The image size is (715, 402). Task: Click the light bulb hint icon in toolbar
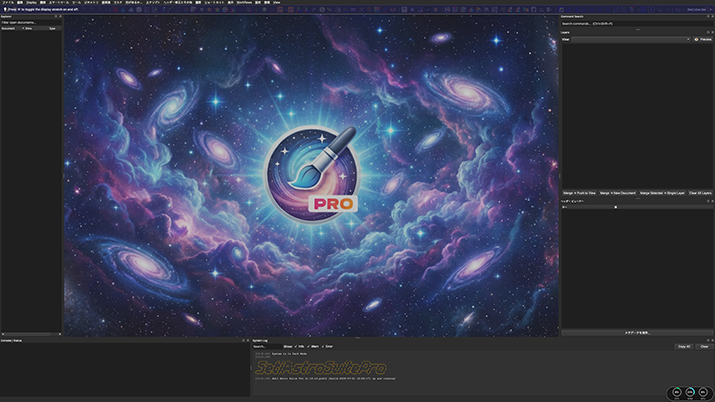(5, 9)
